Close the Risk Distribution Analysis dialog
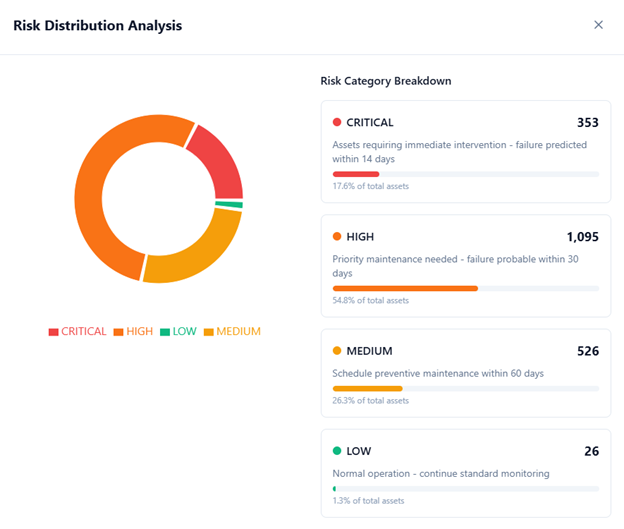This screenshot has width=624, height=529. point(598,25)
